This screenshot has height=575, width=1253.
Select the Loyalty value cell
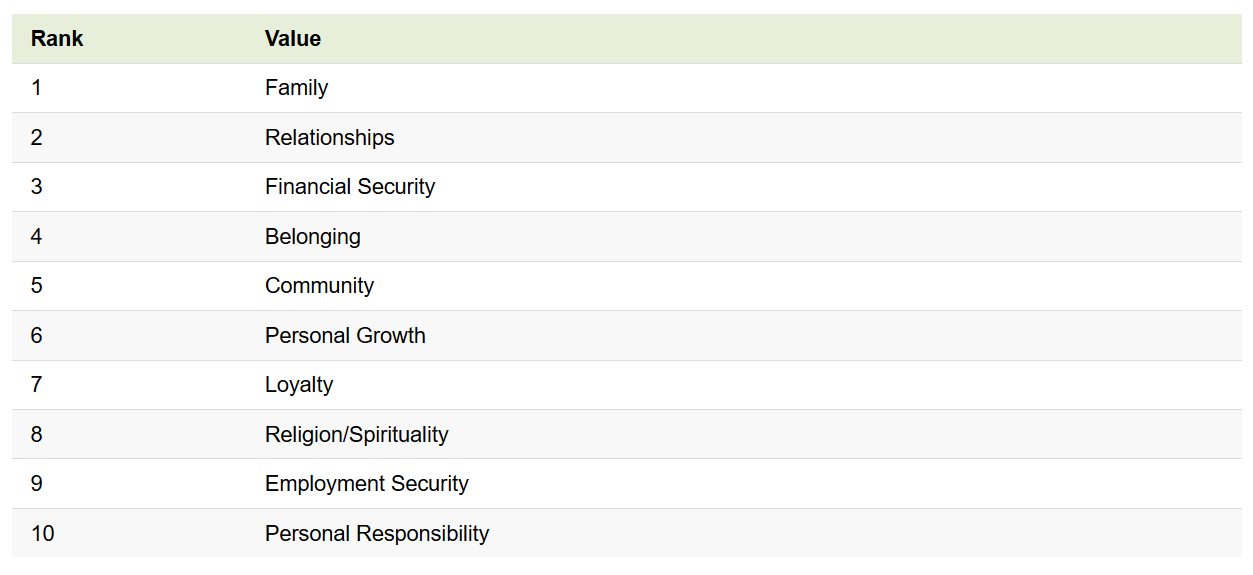coord(299,385)
